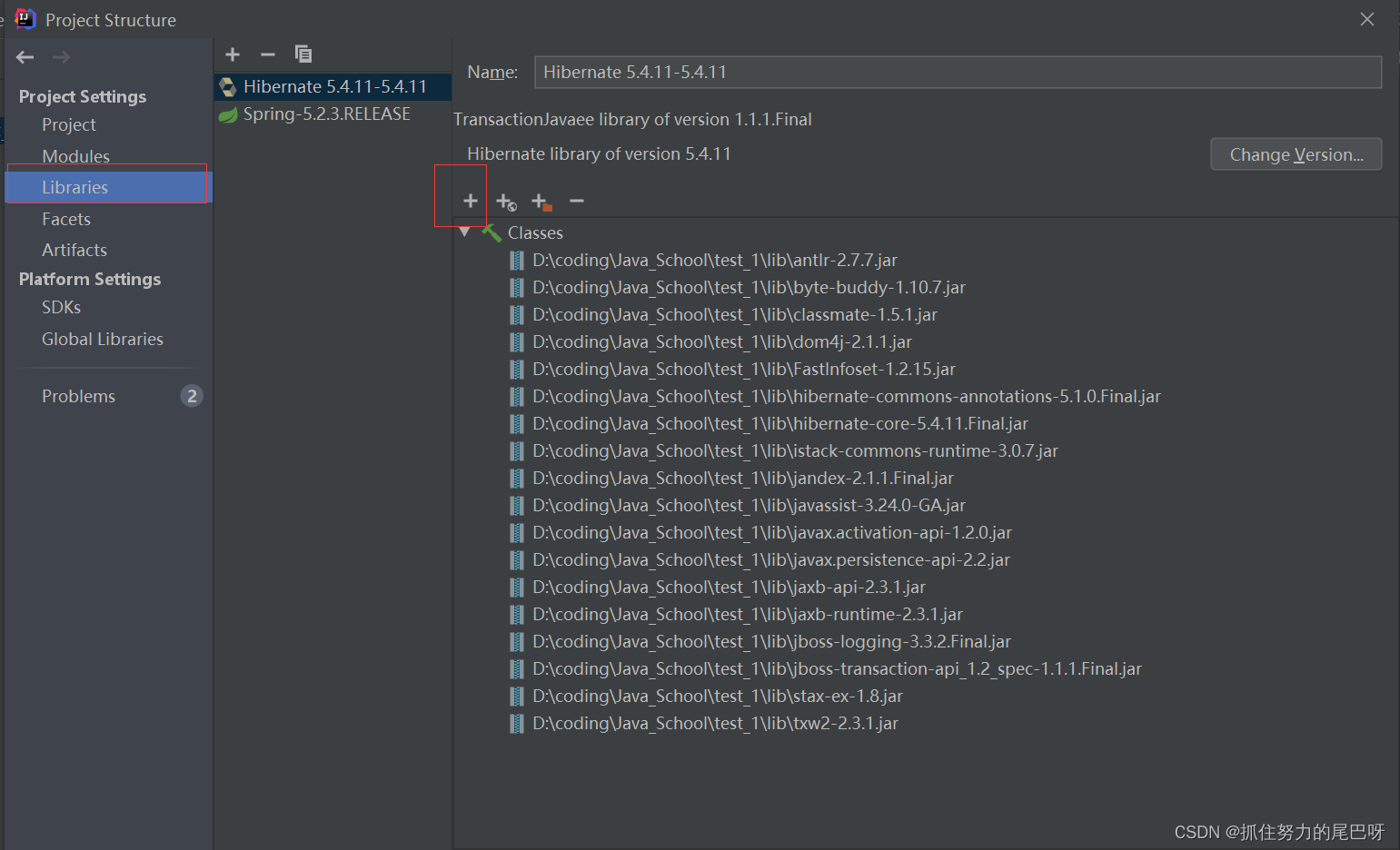Click jar icon beside byte-buddy-1.10.7.jar
The image size is (1400, 850).
[517, 288]
